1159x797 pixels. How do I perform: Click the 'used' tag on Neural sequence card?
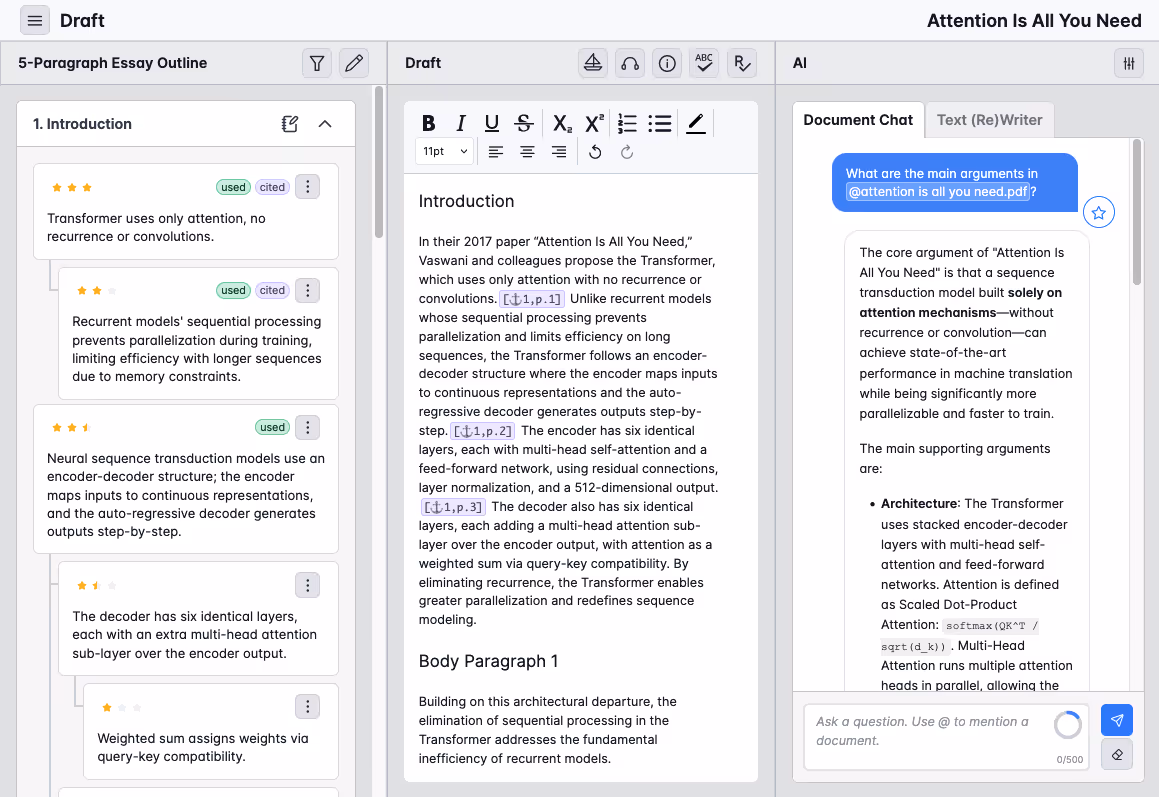272,427
